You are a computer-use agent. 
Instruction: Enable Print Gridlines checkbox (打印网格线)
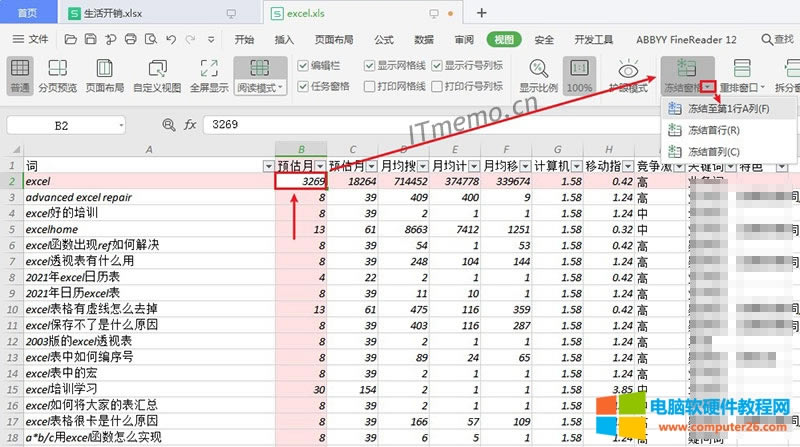pos(369,86)
